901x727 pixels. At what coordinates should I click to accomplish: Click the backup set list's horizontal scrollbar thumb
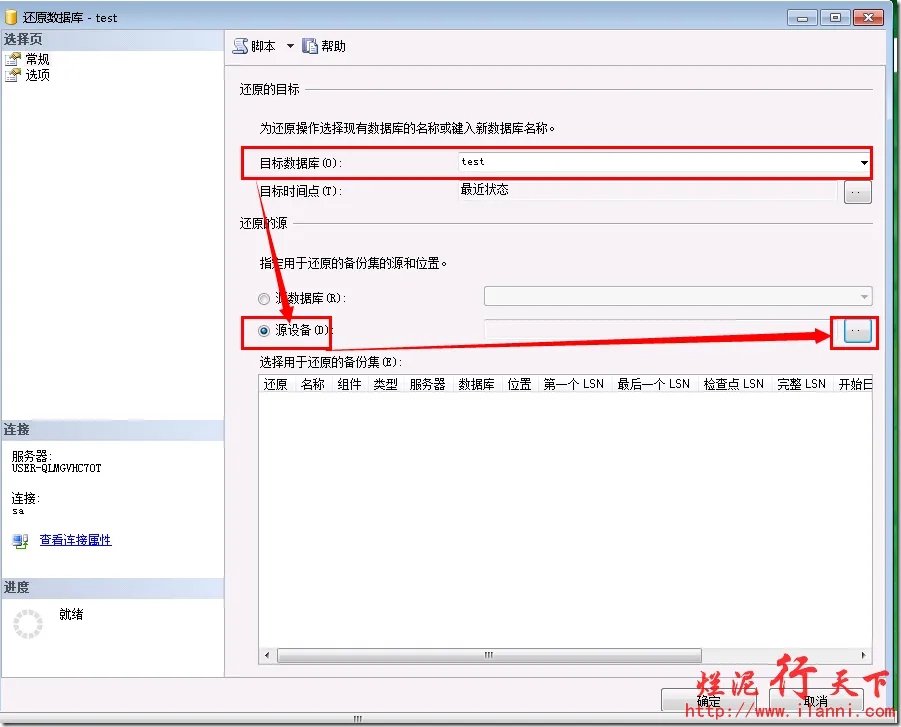(x=489, y=655)
